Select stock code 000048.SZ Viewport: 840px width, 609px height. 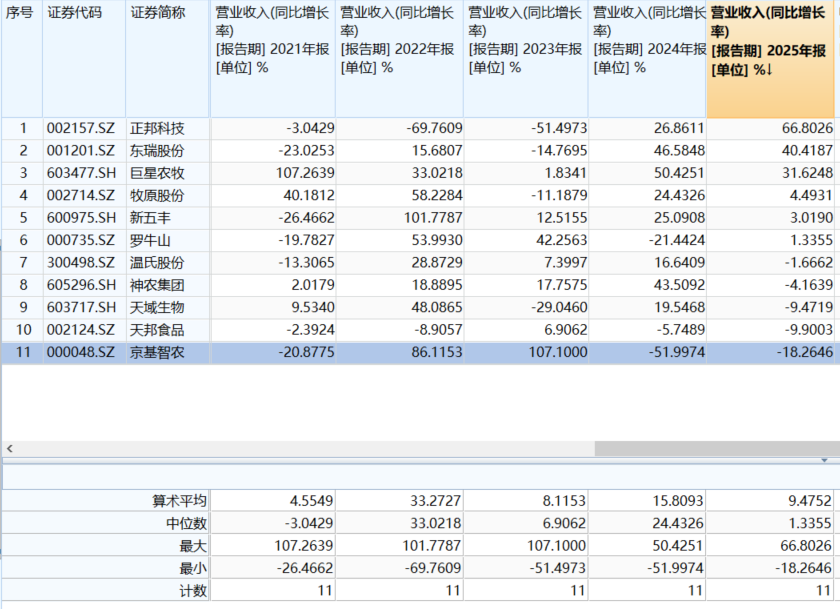pos(80,352)
